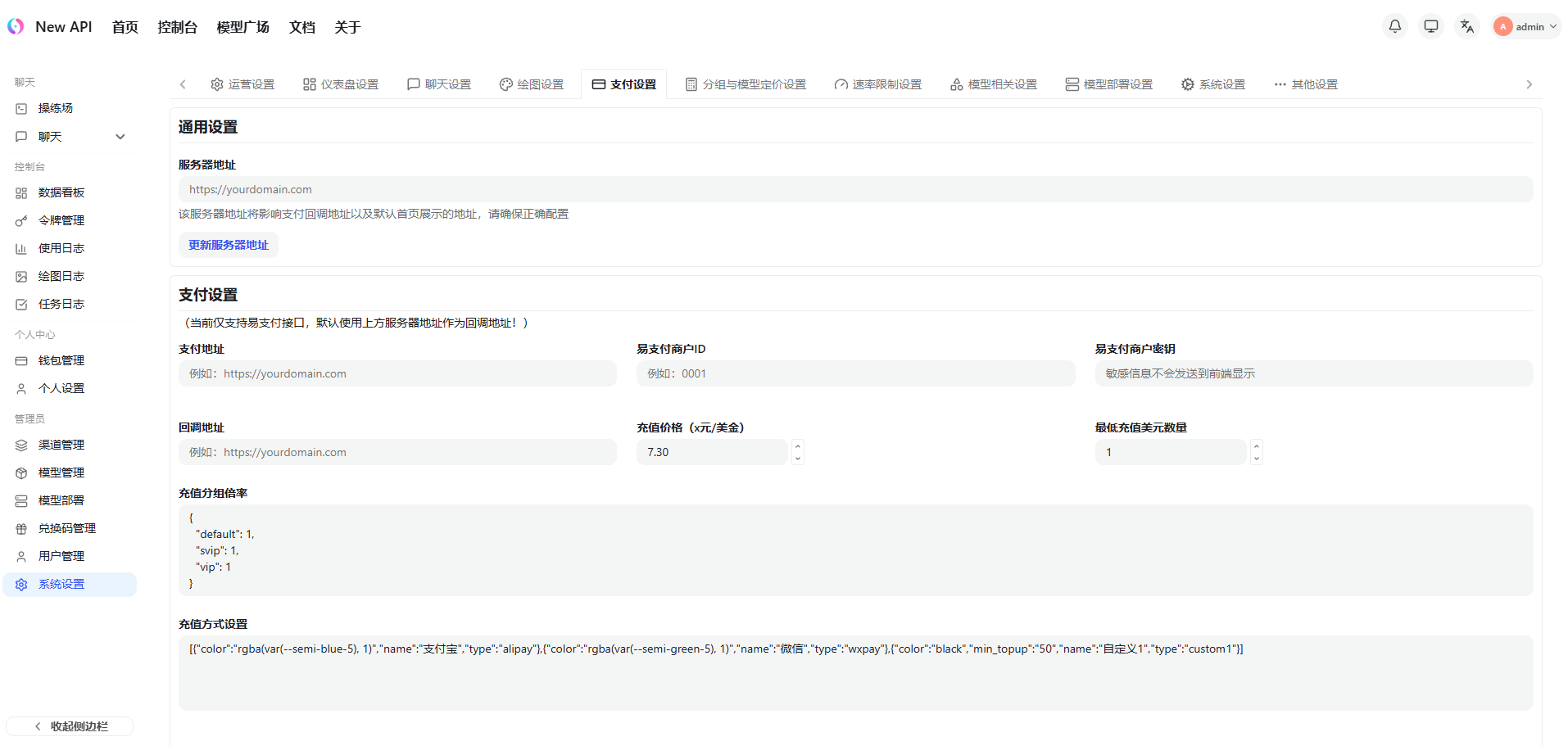
Task: Open 钱包管理 in the sidebar
Action: [x=61, y=360]
